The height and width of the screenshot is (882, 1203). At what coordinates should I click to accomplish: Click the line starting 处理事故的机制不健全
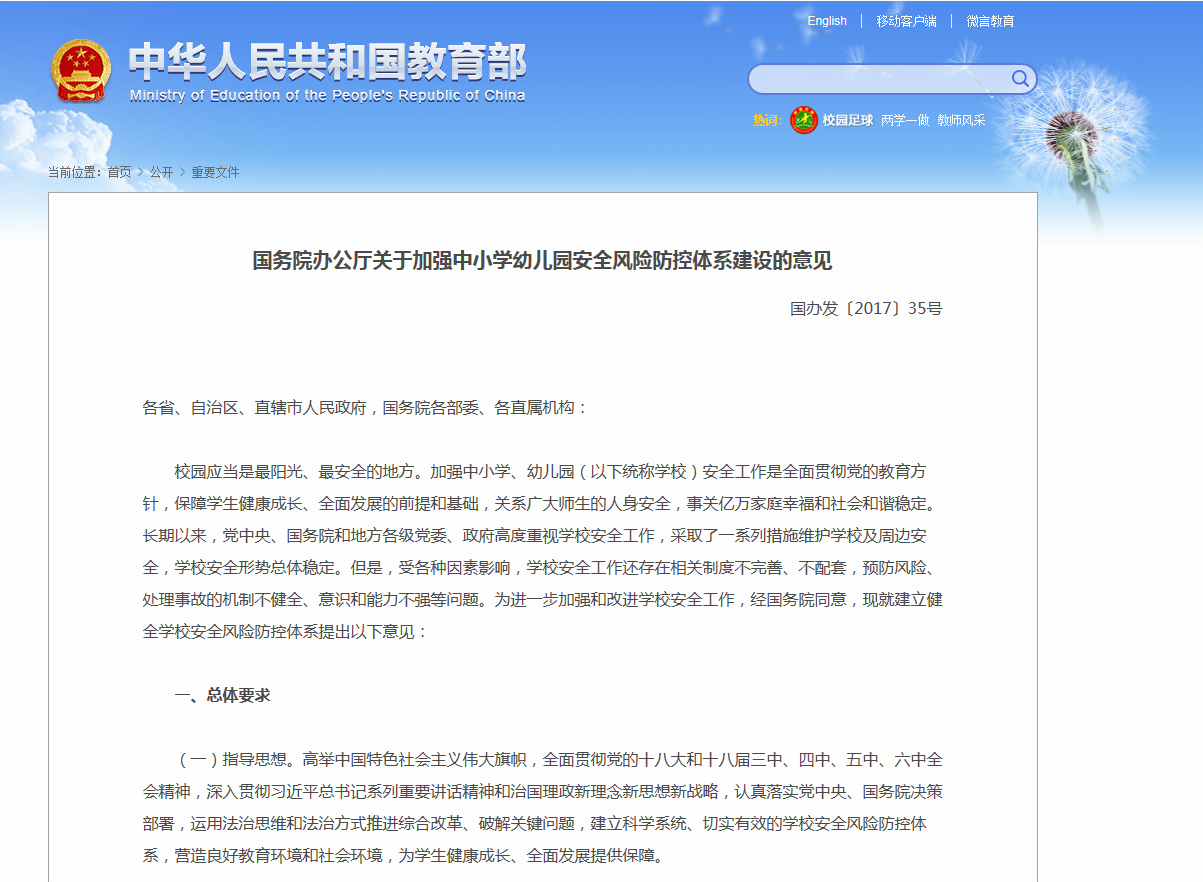coord(542,600)
